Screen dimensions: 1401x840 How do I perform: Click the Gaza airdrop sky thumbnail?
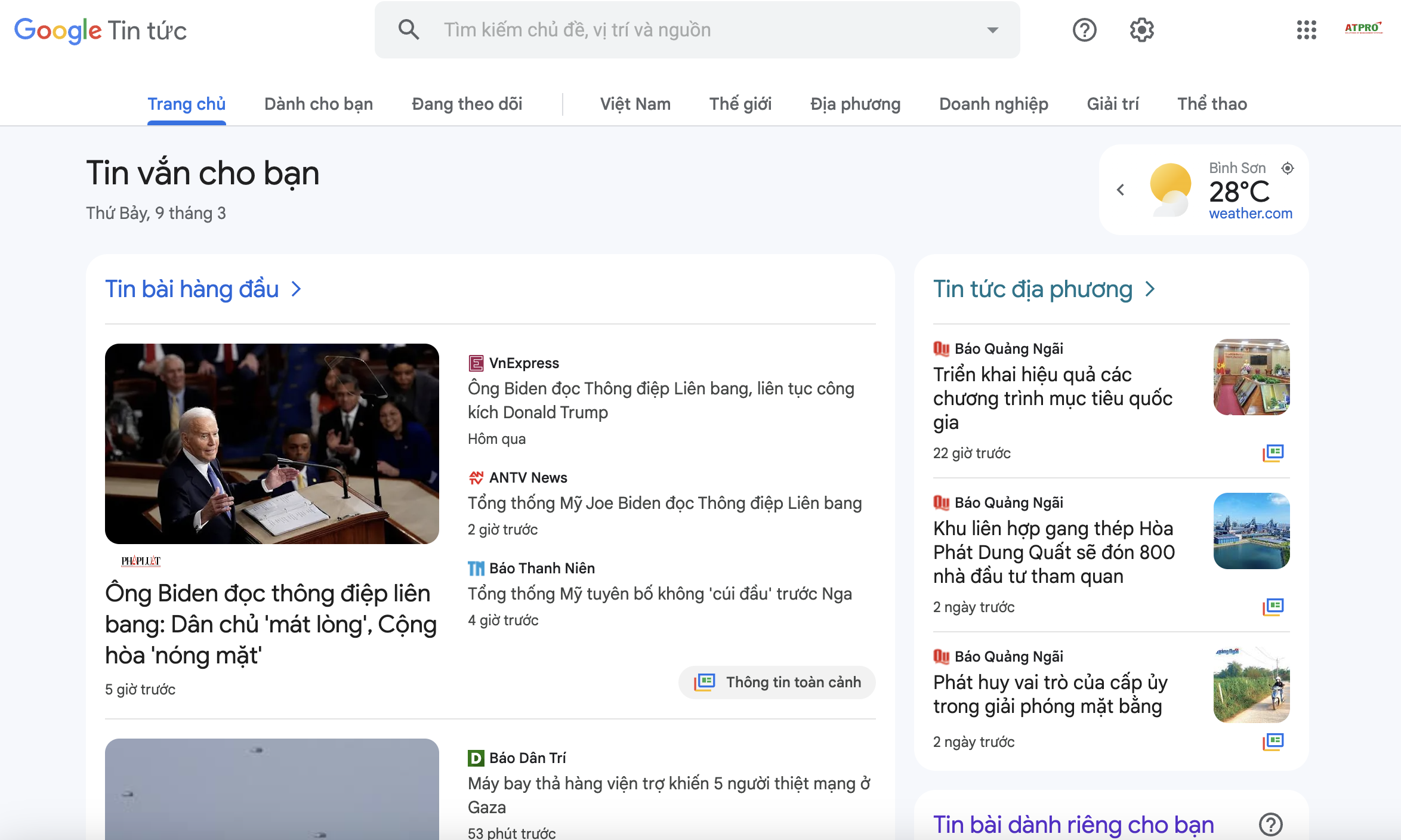[x=272, y=789]
